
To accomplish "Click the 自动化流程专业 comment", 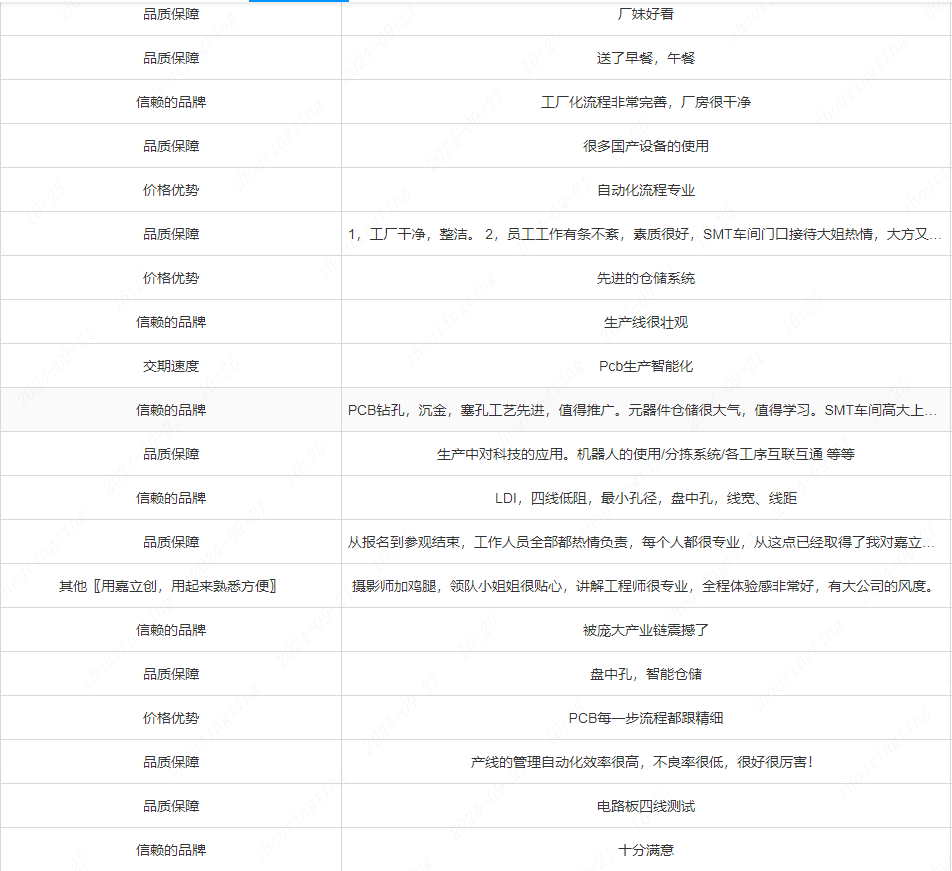I will point(645,190).
